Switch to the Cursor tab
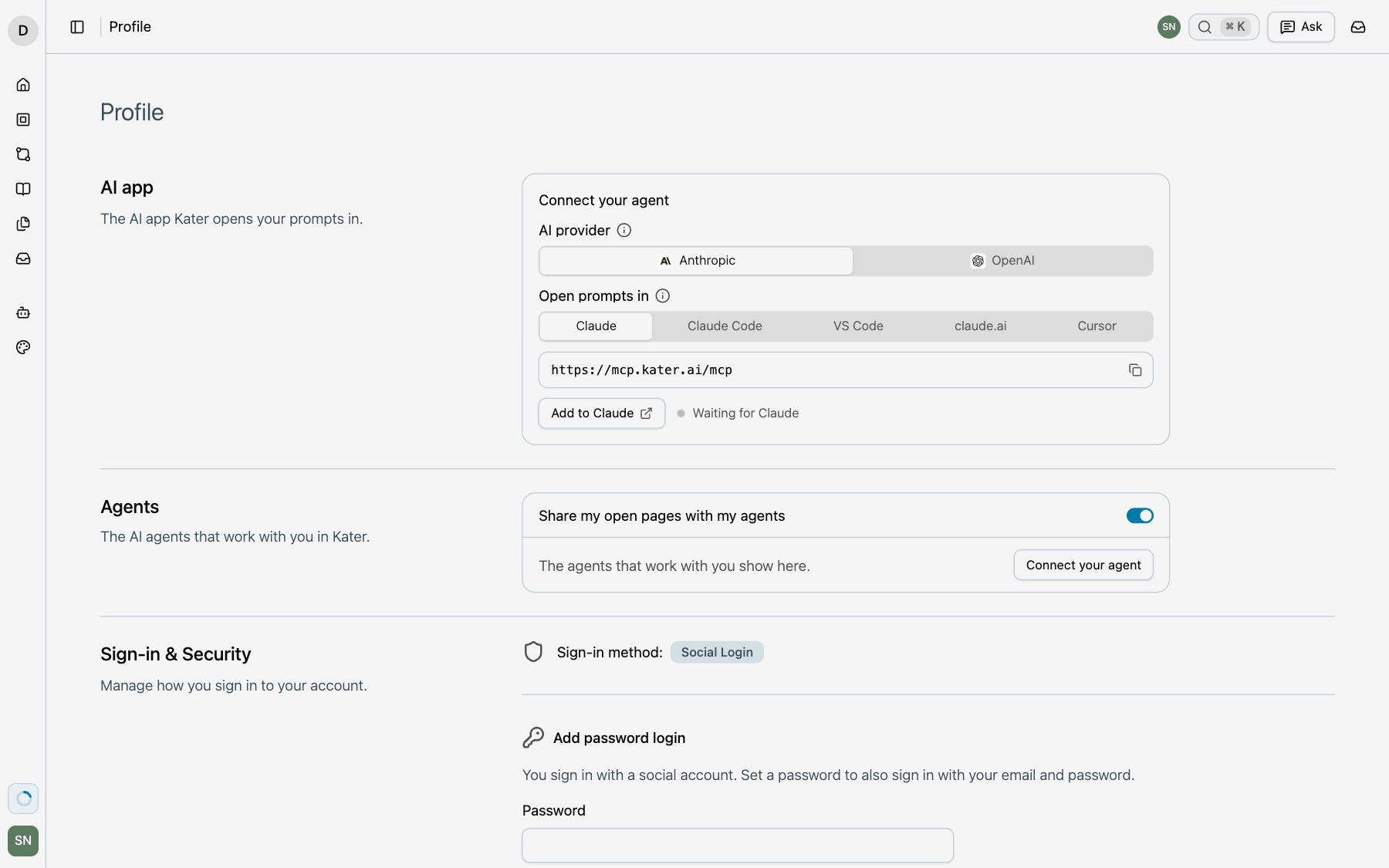 1097,326
